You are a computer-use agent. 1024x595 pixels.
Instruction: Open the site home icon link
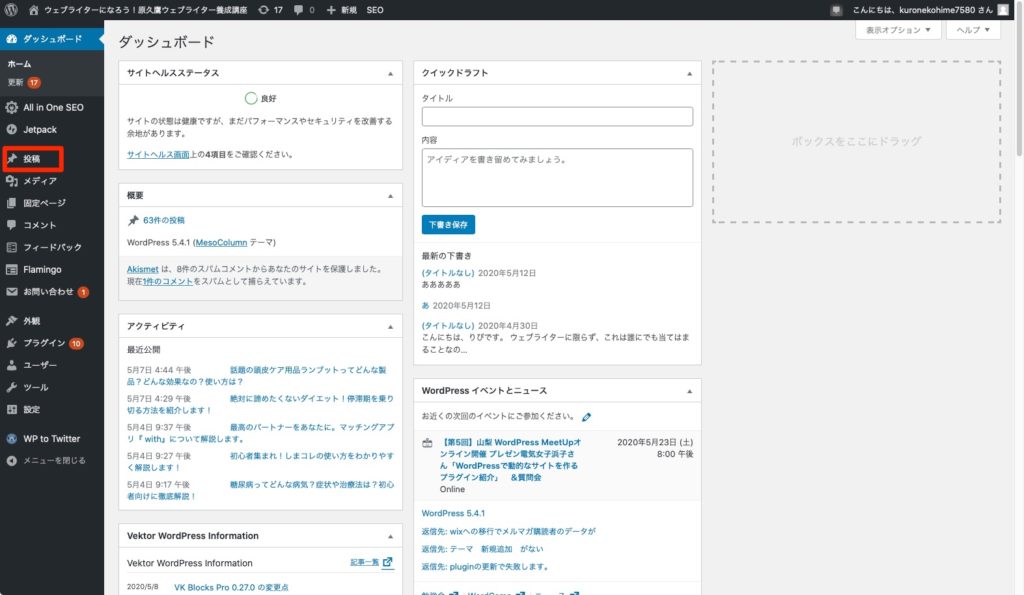click(x=34, y=10)
